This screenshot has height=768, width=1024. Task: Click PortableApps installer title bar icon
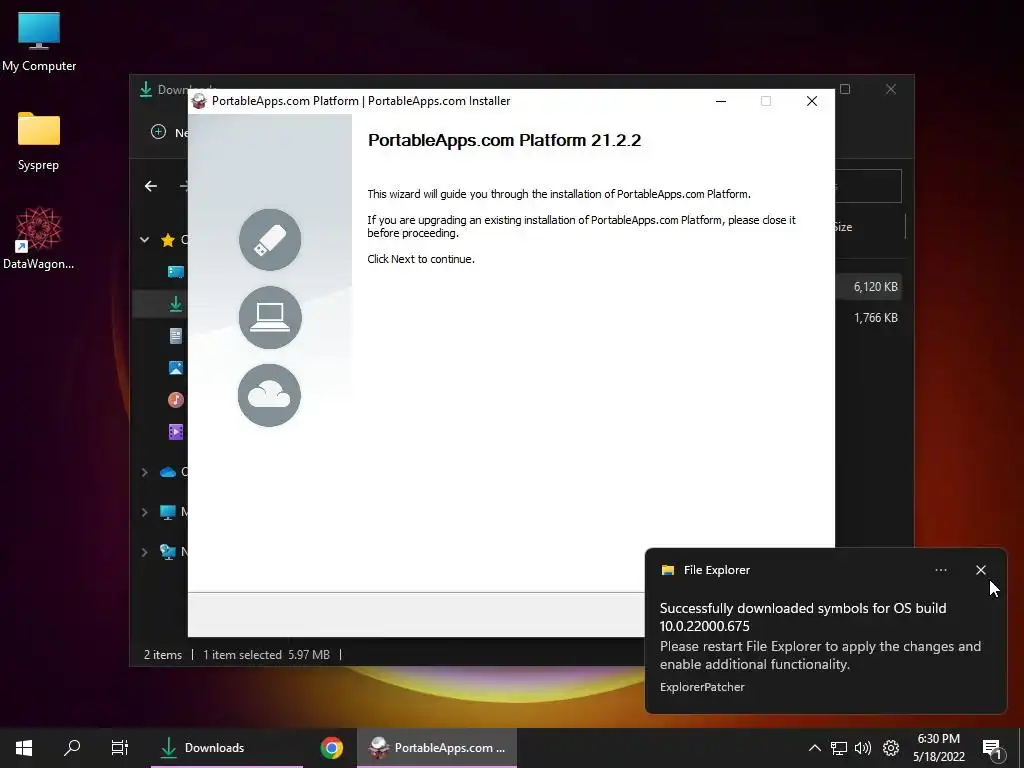pyautogui.click(x=199, y=101)
